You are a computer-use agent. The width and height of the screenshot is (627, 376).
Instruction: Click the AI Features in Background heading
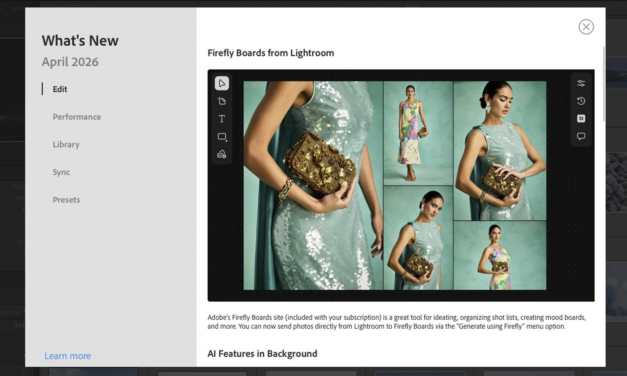tap(262, 354)
